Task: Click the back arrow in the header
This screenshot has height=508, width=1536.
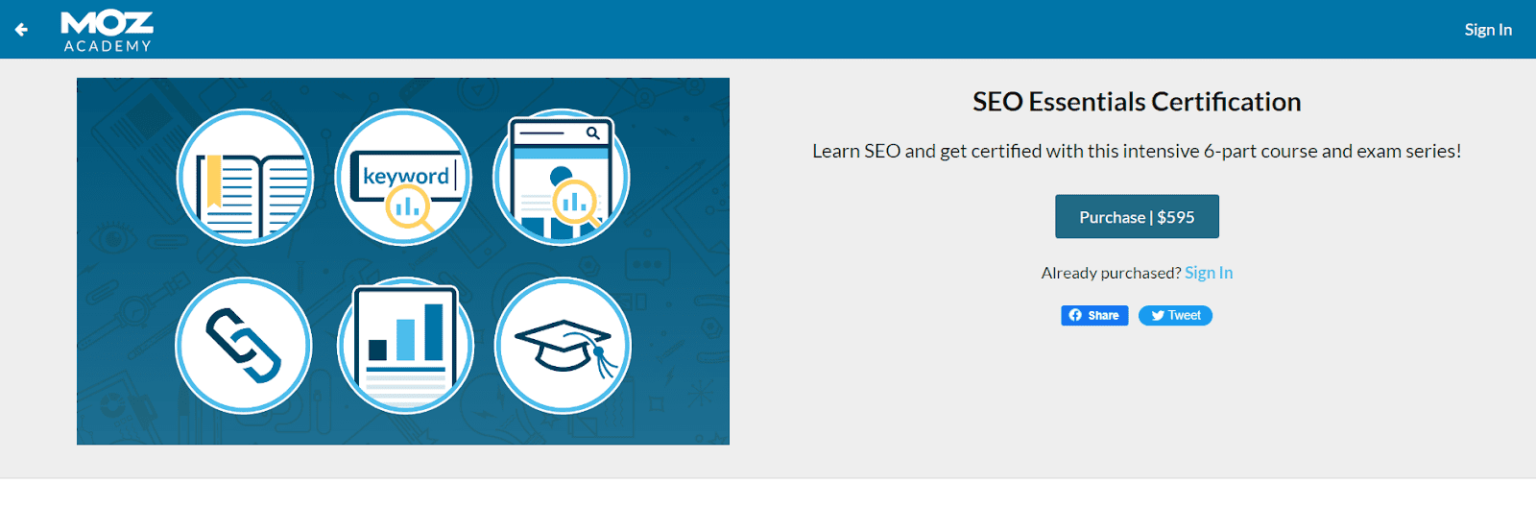Action: pos(21,30)
